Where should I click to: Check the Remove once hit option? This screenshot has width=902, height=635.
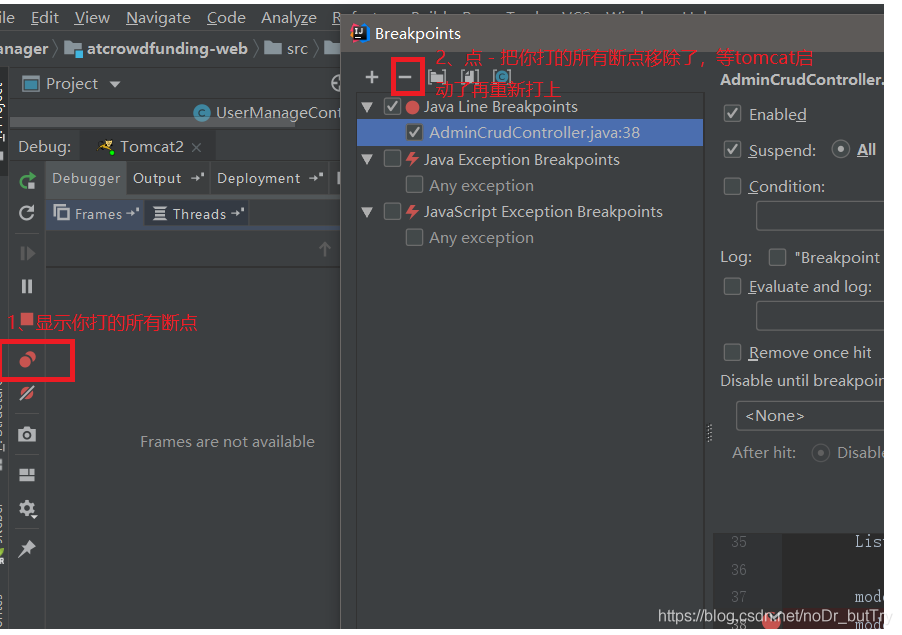tap(733, 352)
